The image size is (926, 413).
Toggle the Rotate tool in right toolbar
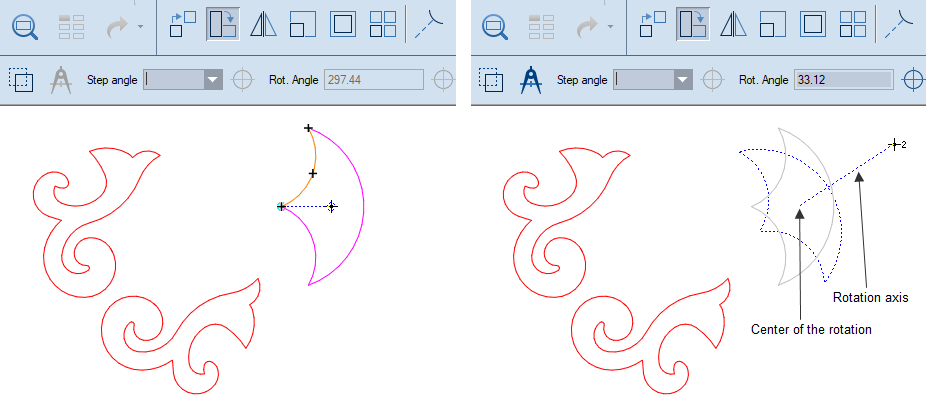693,24
